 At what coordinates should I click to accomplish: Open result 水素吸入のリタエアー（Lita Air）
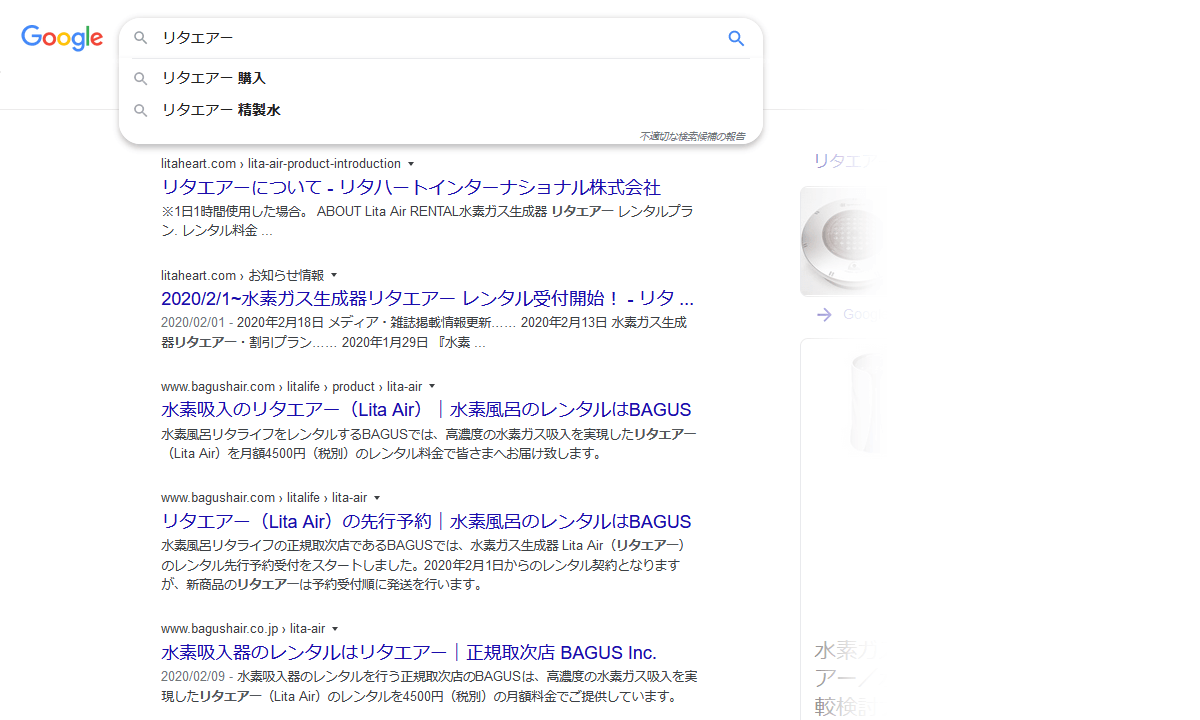pos(426,410)
